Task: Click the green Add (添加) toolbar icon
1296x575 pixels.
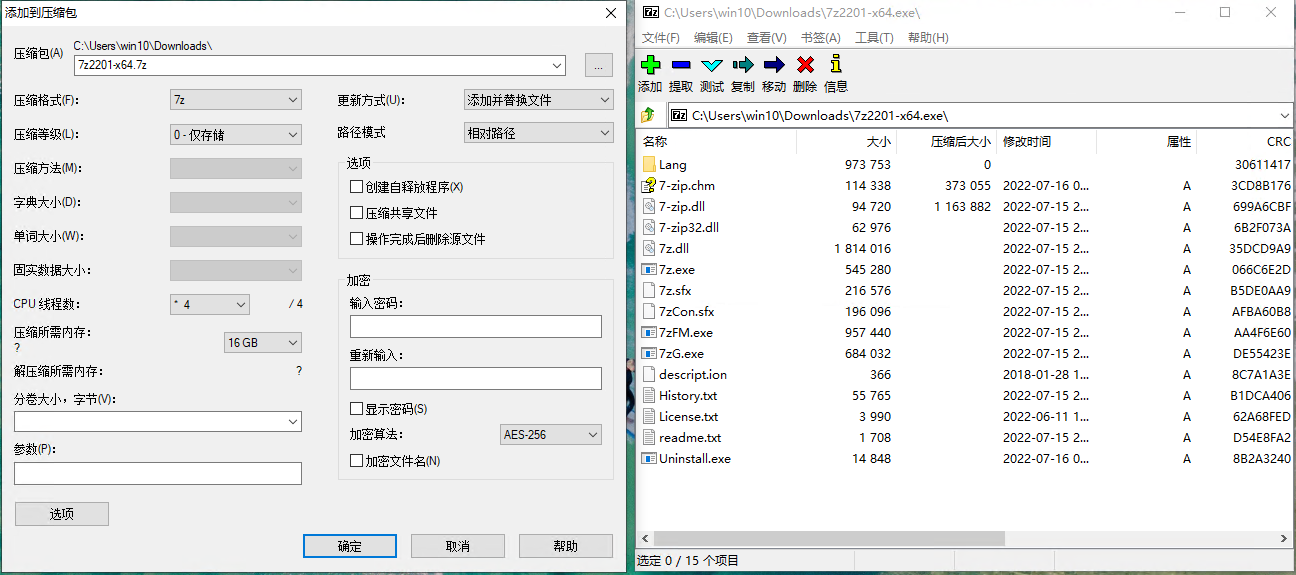Action: [650, 65]
